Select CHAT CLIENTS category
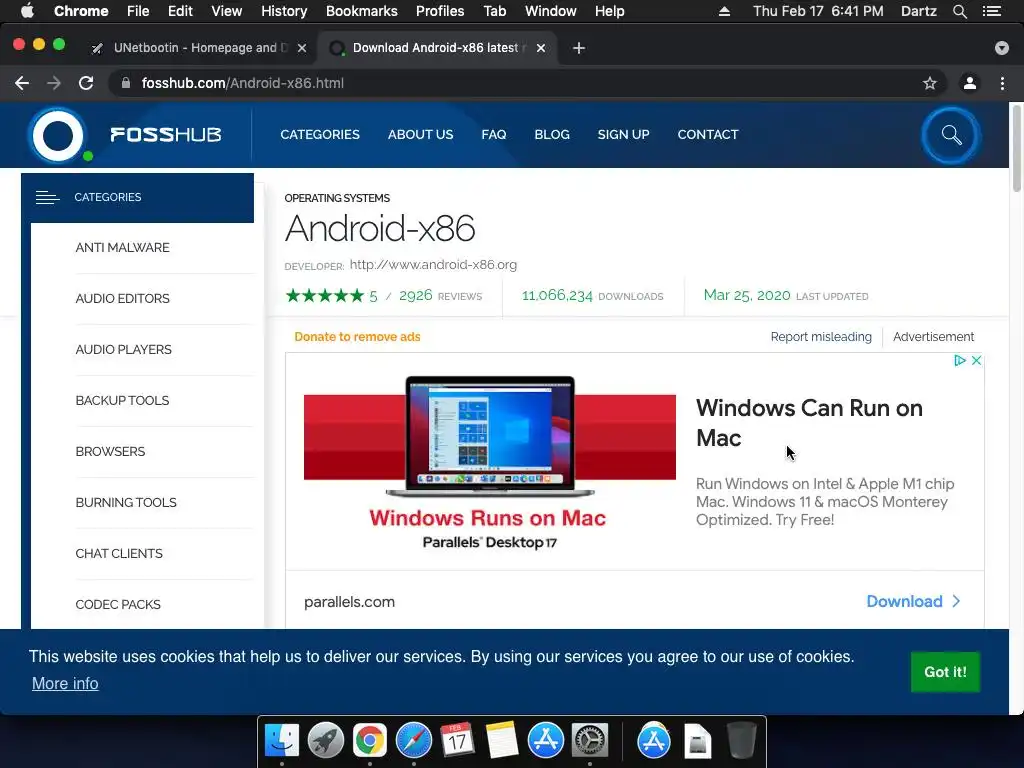Viewport: 1024px width, 768px height. click(x=119, y=553)
